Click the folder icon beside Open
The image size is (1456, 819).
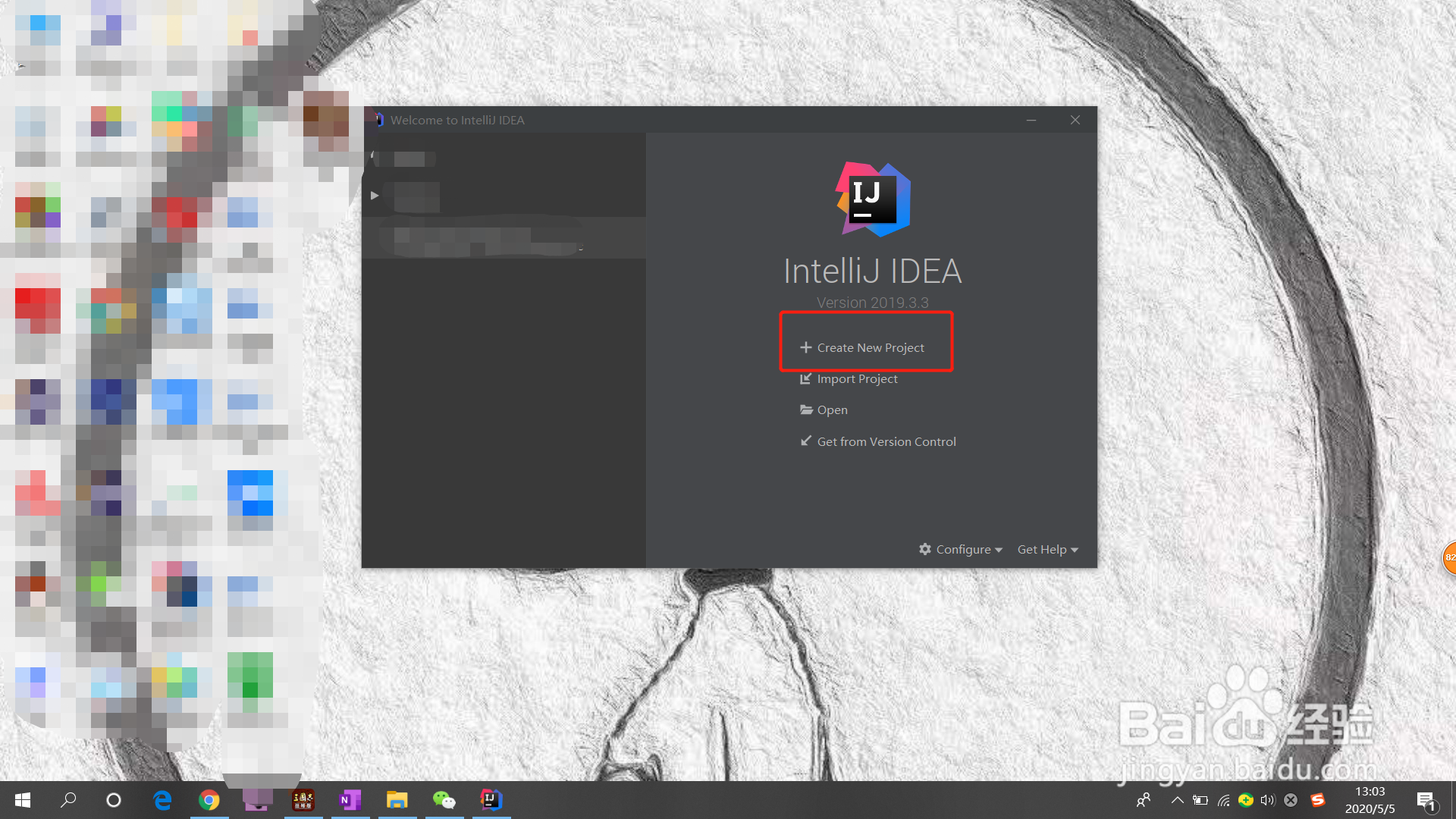[x=806, y=409]
